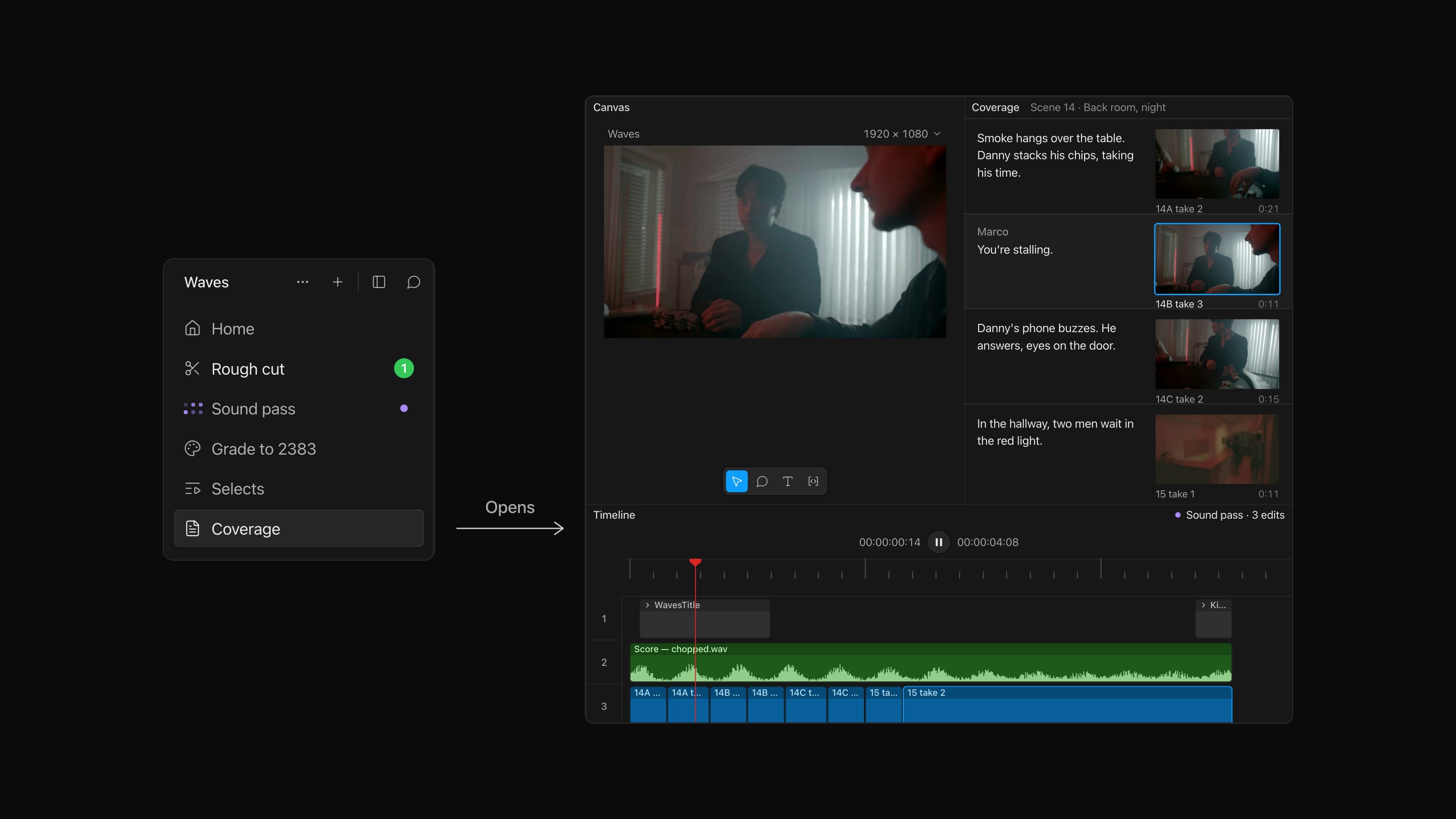The width and height of the screenshot is (1456, 819).
Task: Click the green Rough cut notification badge
Action: tap(403, 369)
